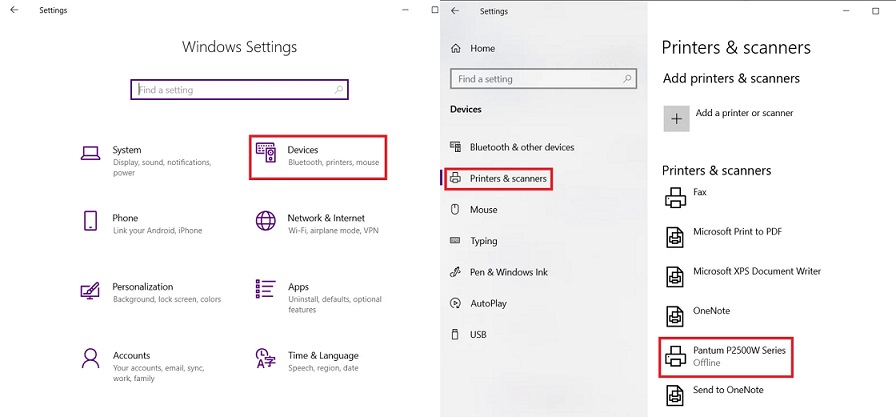This screenshot has width=896, height=417.
Task: Click the Apps list icon
Action: [x=266, y=289]
